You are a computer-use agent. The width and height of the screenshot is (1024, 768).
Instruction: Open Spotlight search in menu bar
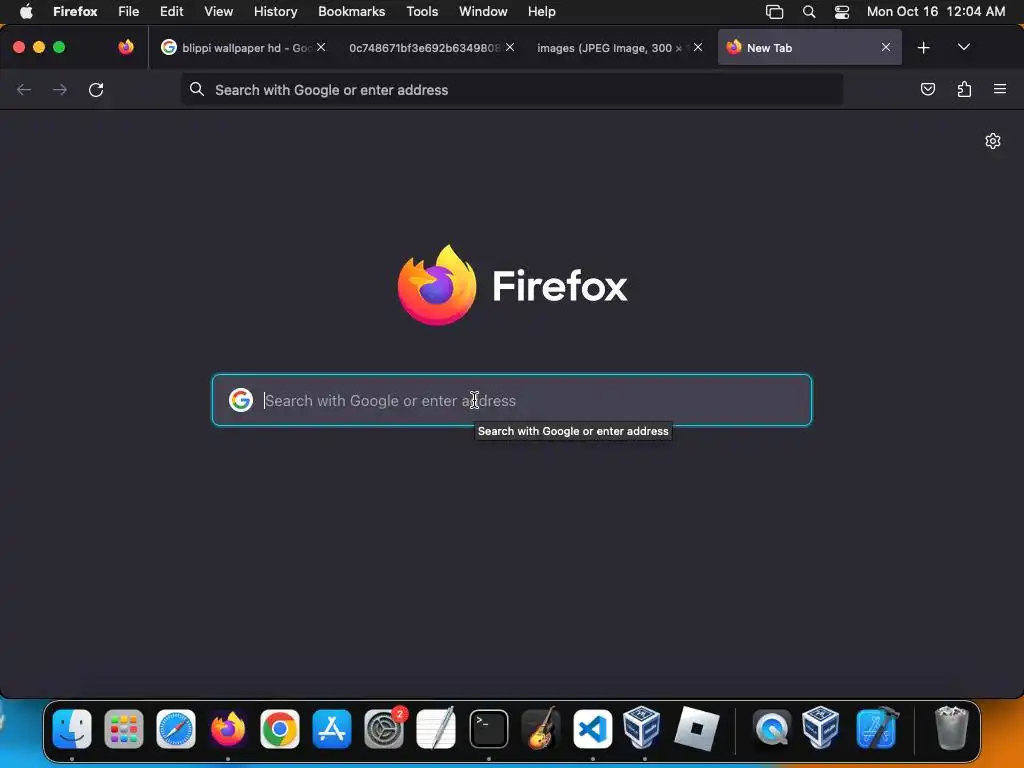point(808,12)
